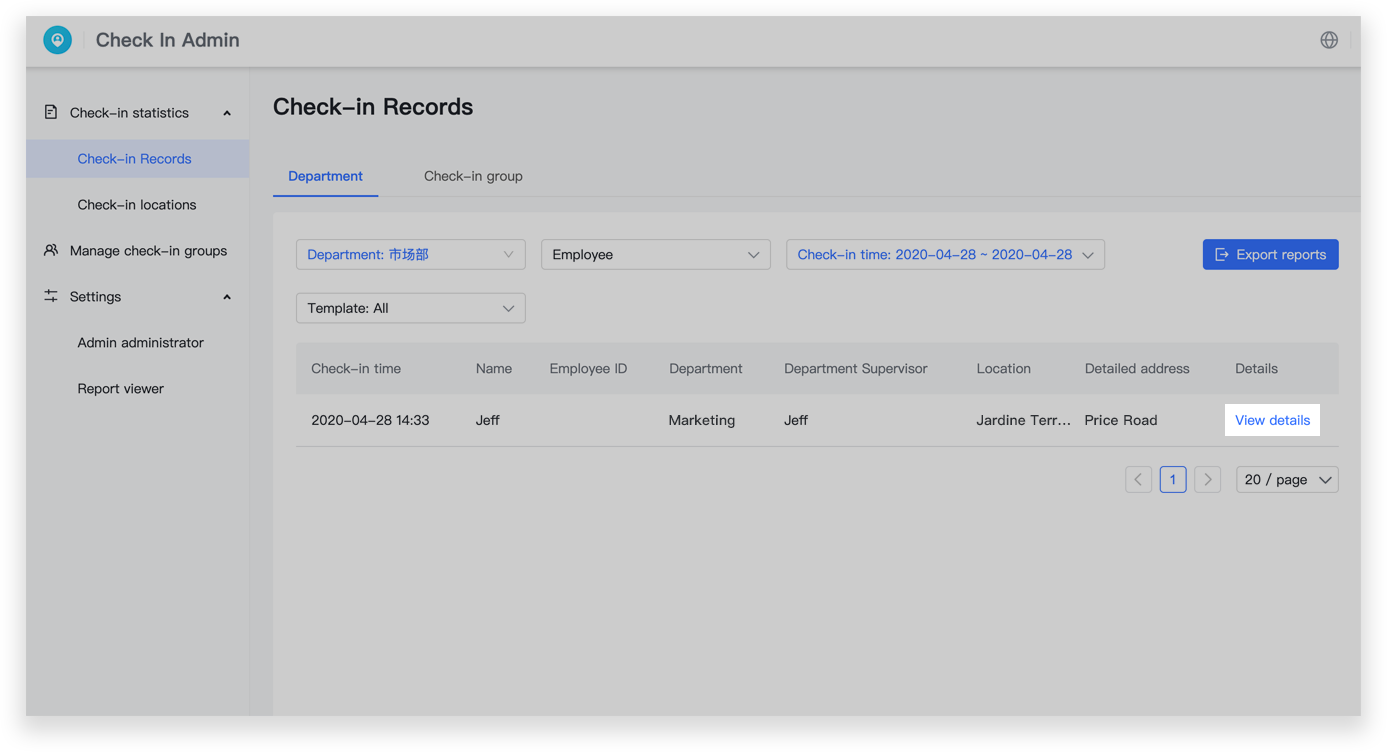Click the Check In Admin logo icon
Image resolution: width=1387 pixels, height=752 pixels.
point(57,40)
